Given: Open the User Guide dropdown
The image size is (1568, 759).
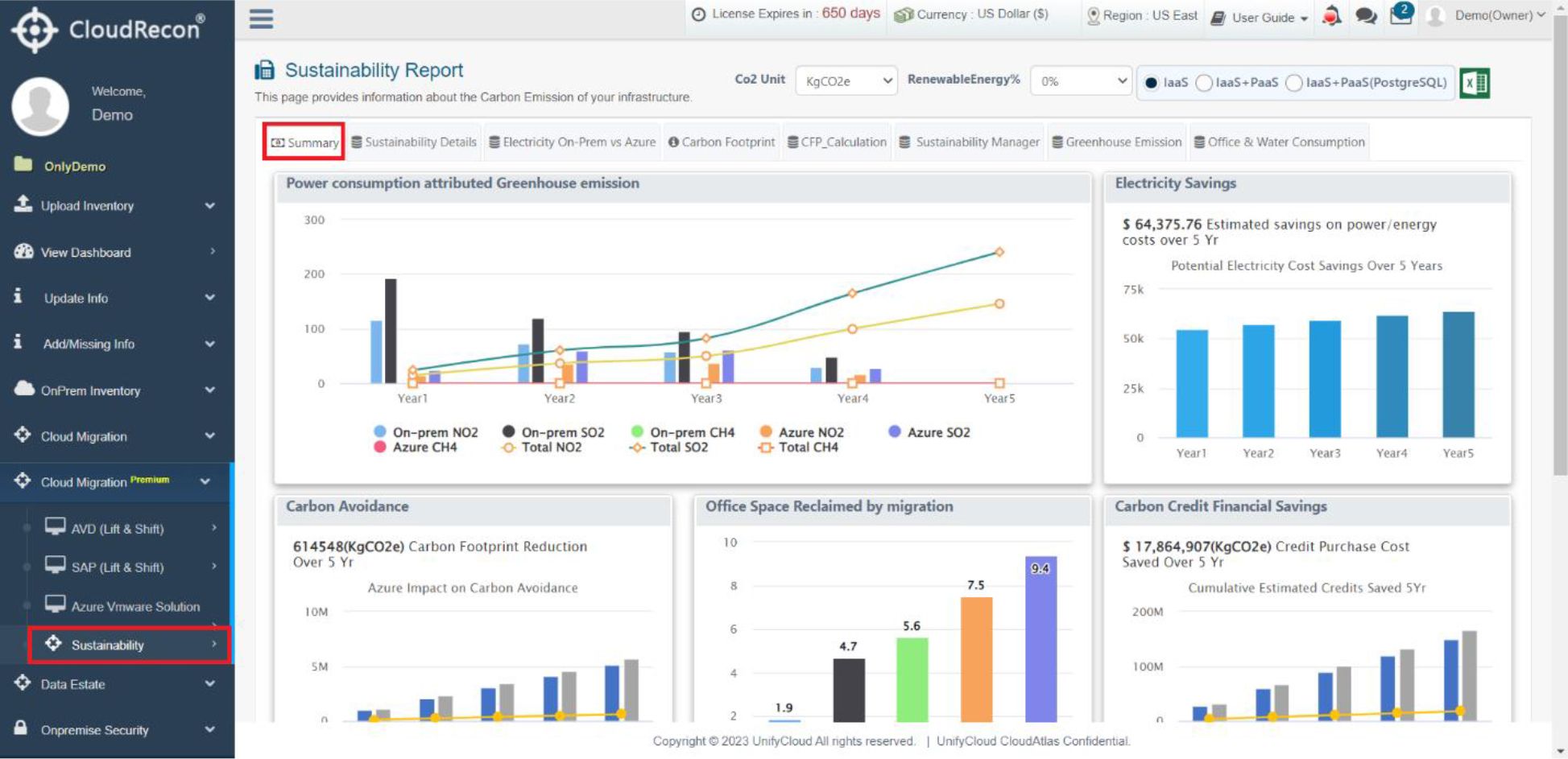Looking at the screenshot, I should 1260,17.
